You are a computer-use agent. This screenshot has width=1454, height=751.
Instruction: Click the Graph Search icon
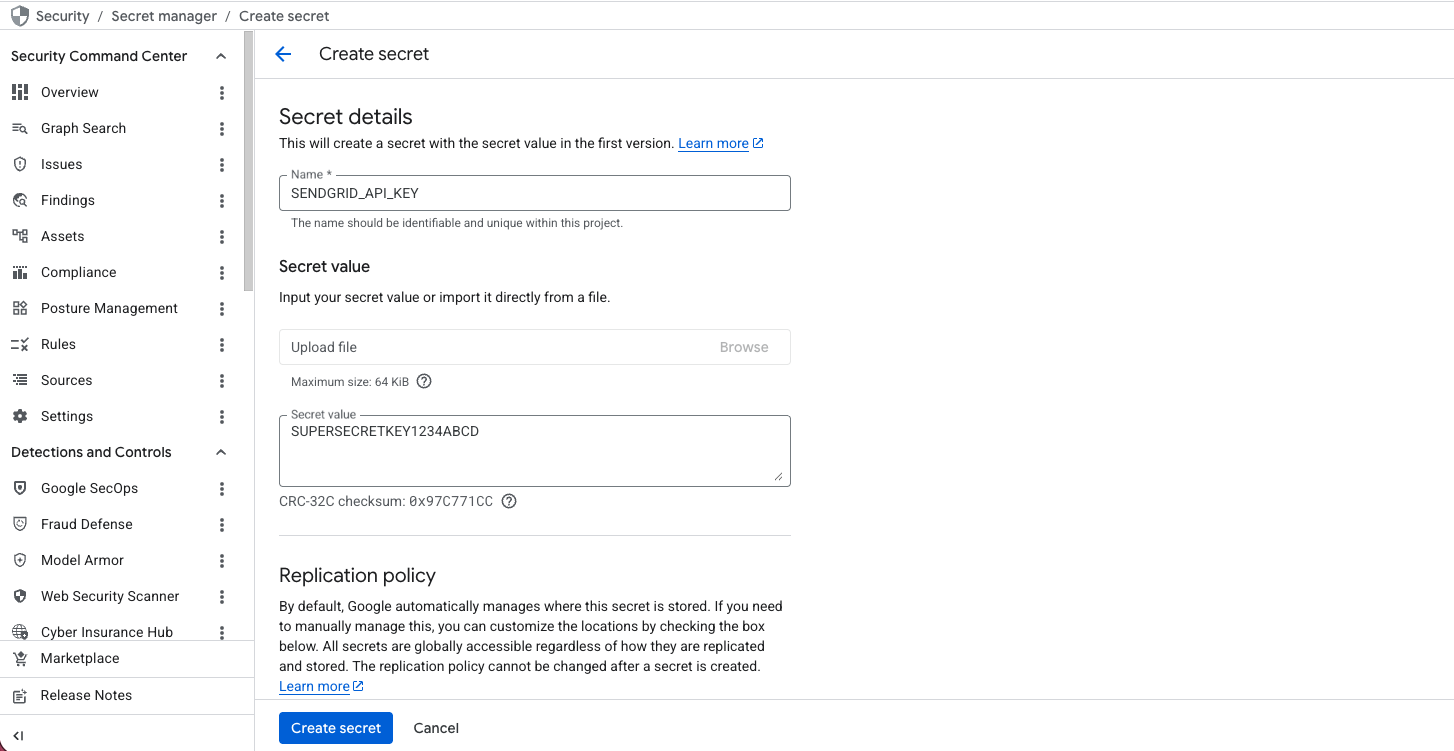click(x=20, y=128)
